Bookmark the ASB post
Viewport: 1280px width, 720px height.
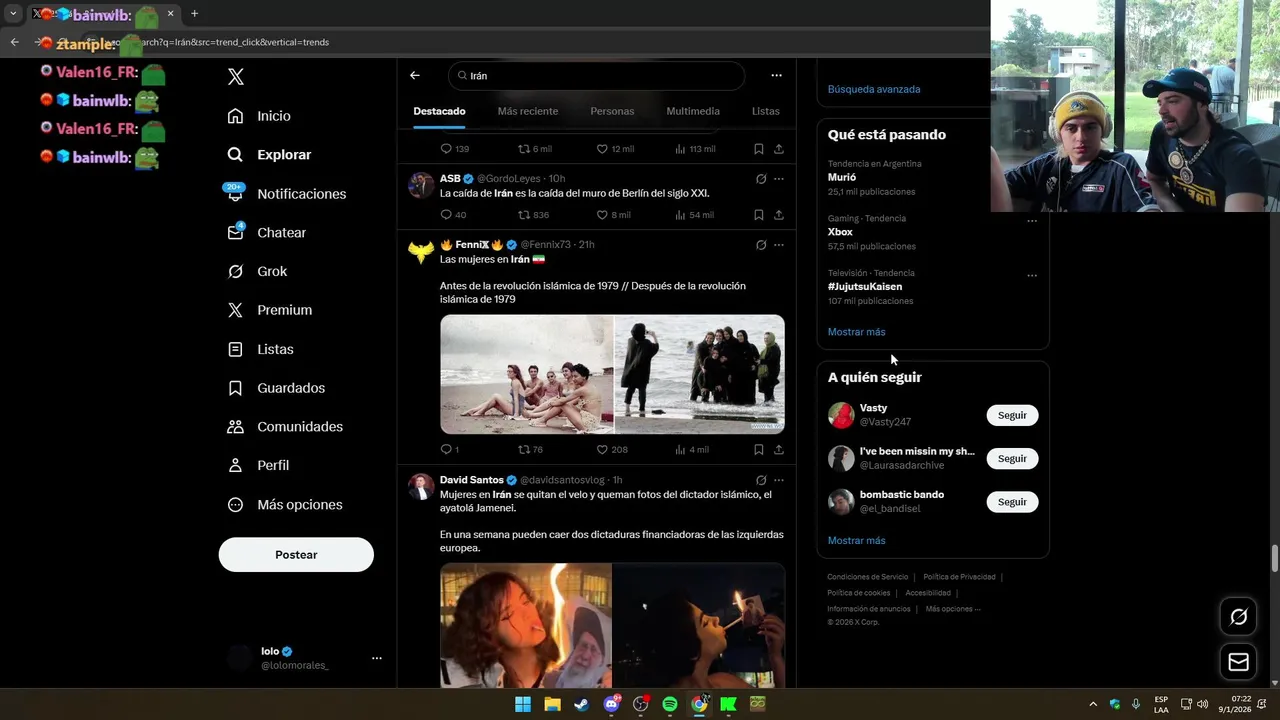[x=759, y=215]
